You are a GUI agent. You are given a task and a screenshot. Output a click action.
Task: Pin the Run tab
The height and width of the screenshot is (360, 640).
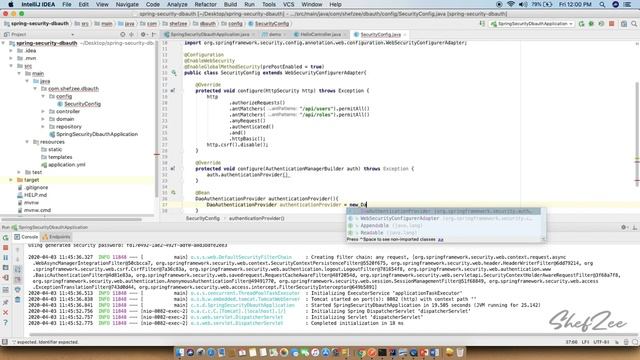point(6,302)
